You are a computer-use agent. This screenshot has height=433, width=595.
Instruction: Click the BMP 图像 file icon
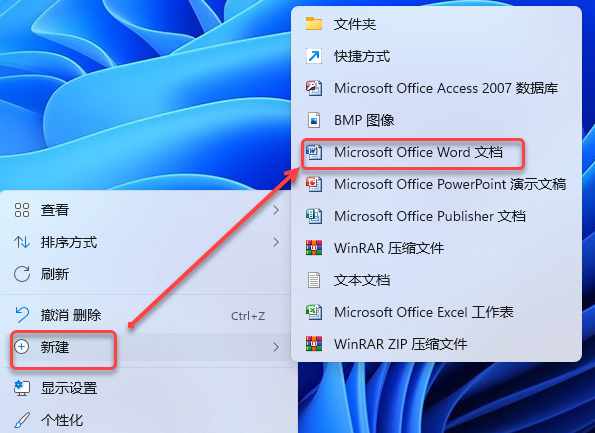pyautogui.click(x=314, y=120)
